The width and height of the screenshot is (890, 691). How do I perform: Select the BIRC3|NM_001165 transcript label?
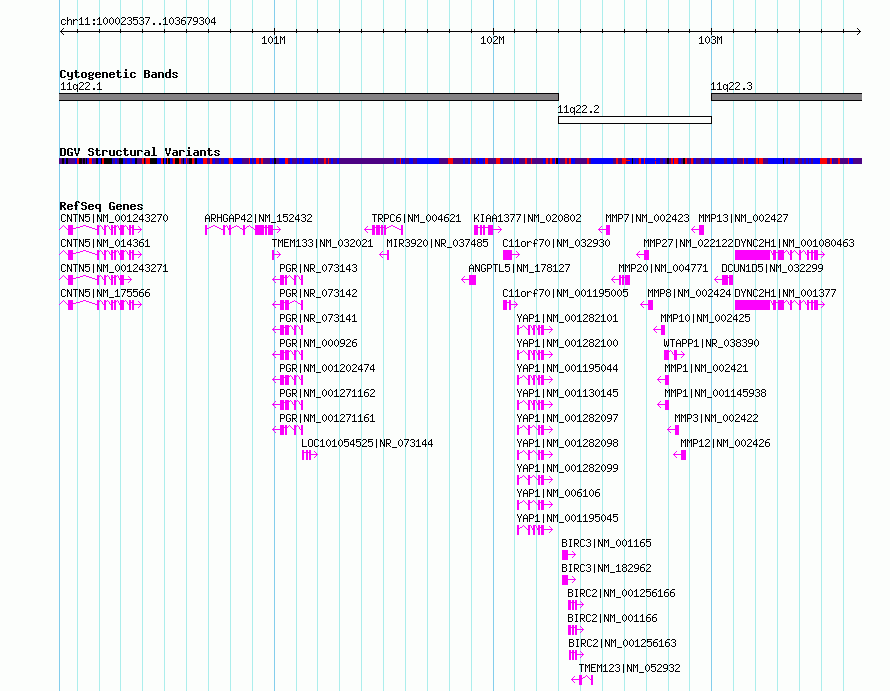point(606,543)
